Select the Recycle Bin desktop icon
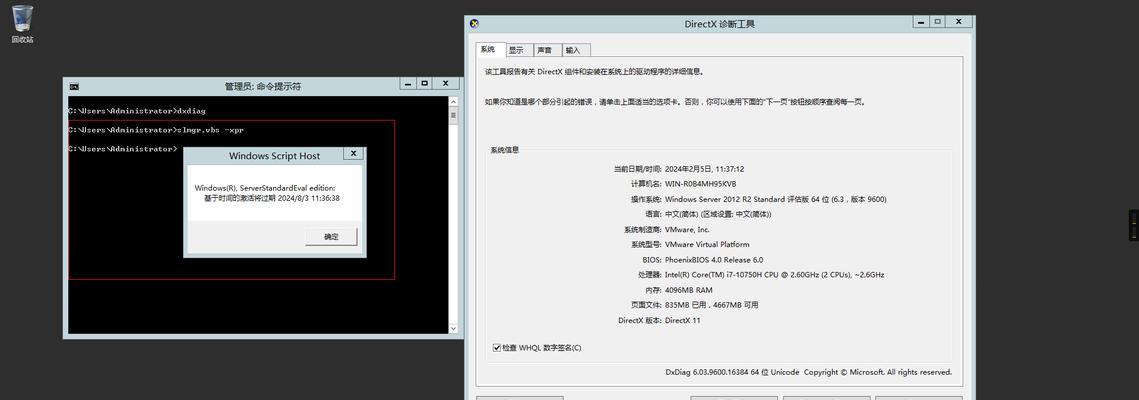Viewport: 1139px width, 400px height. click(x=22, y=23)
